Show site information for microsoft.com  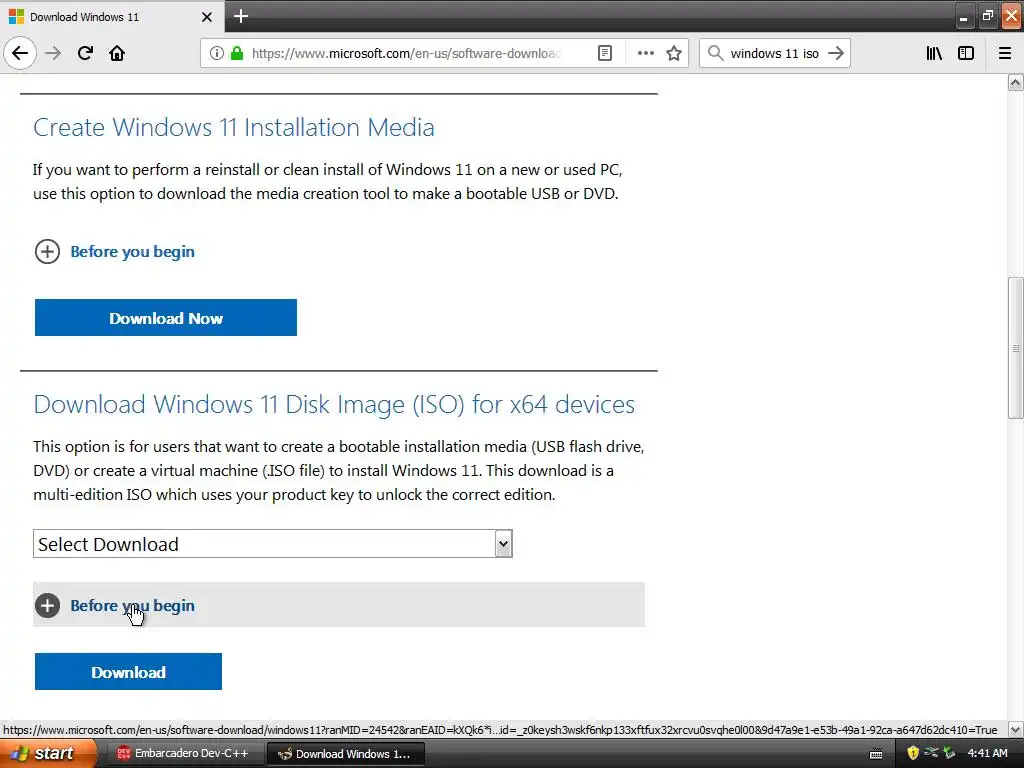pos(217,53)
